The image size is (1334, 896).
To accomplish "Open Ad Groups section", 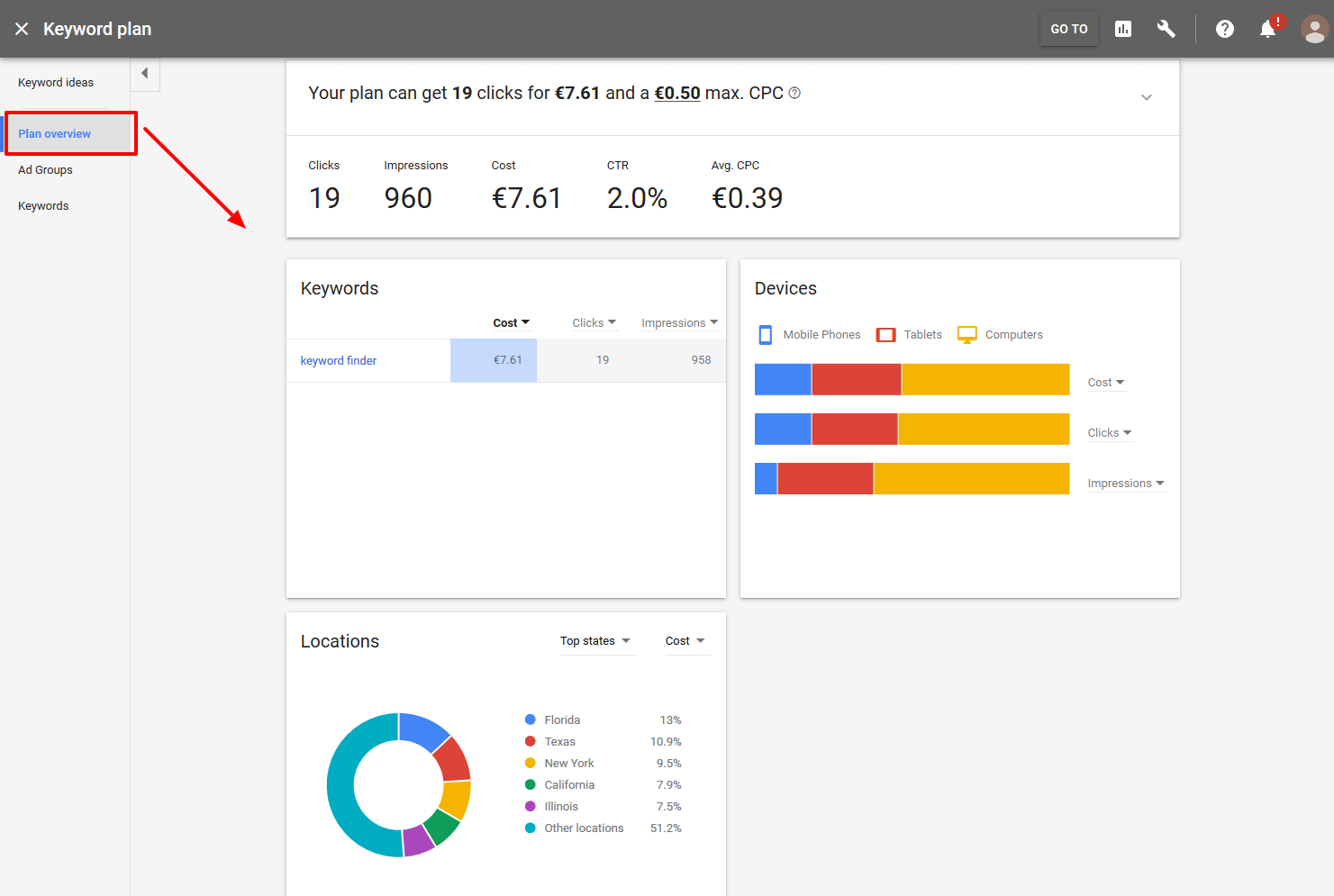I will (x=45, y=170).
